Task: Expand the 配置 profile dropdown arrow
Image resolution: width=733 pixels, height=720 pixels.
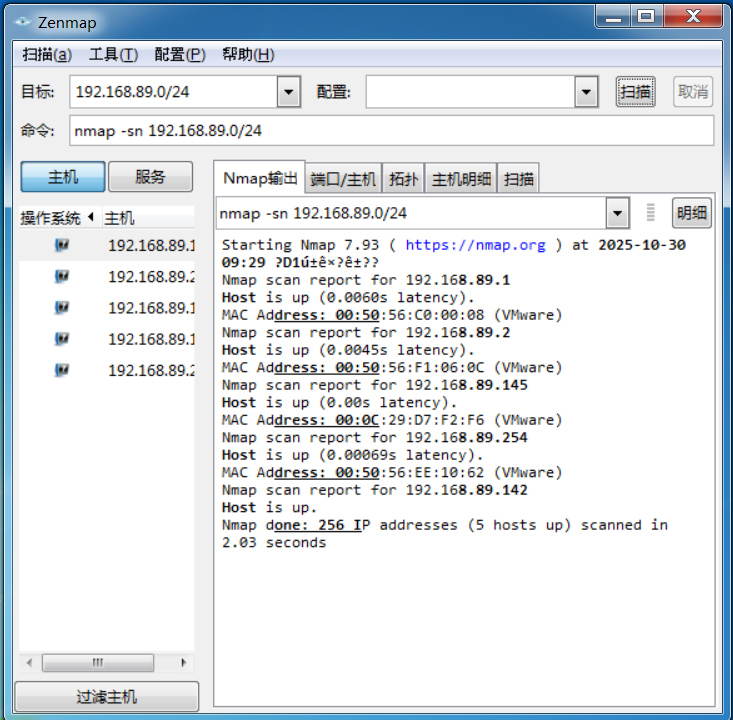Action: (x=586, y=92)
